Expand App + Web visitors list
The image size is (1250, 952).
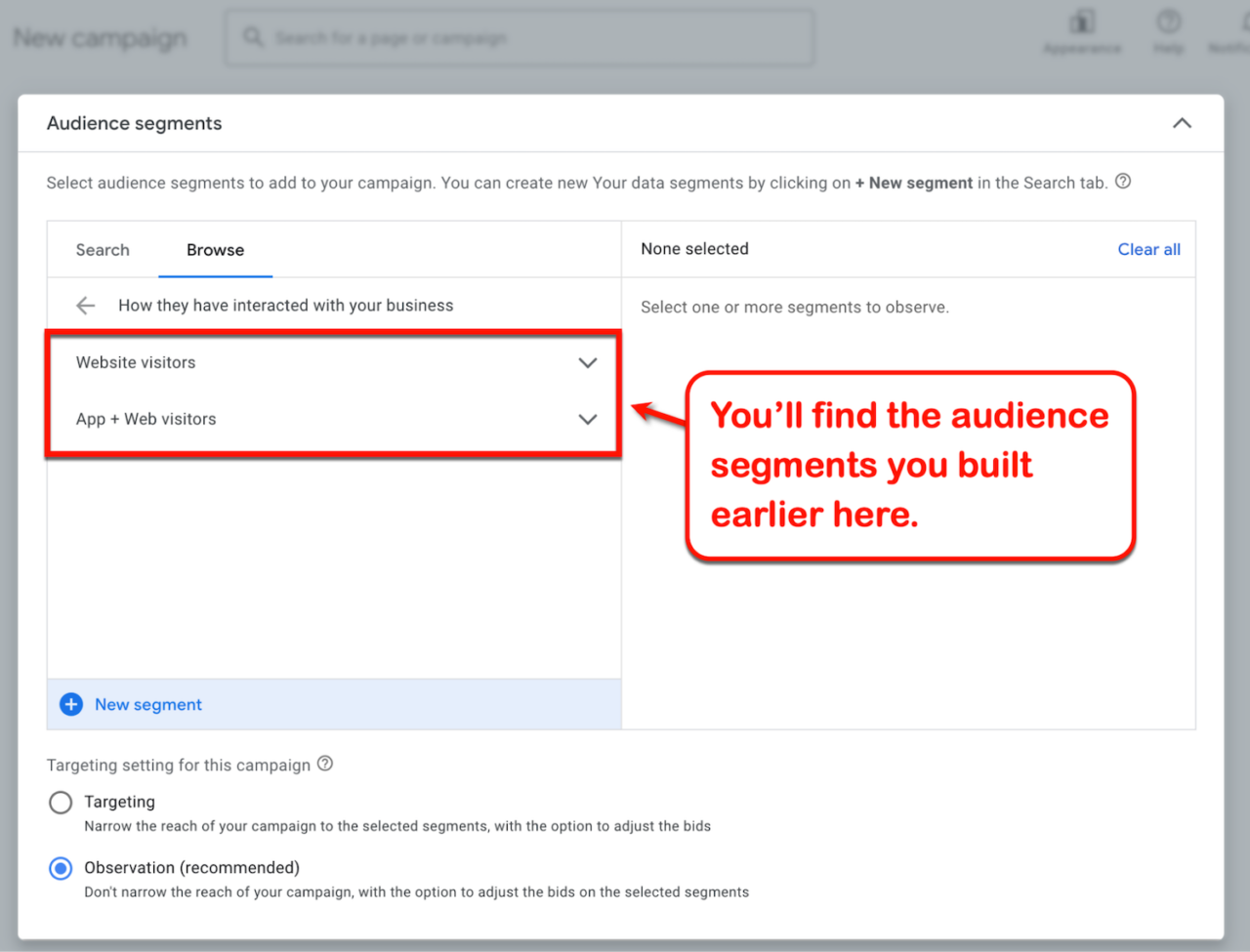[x=587, y=419]
